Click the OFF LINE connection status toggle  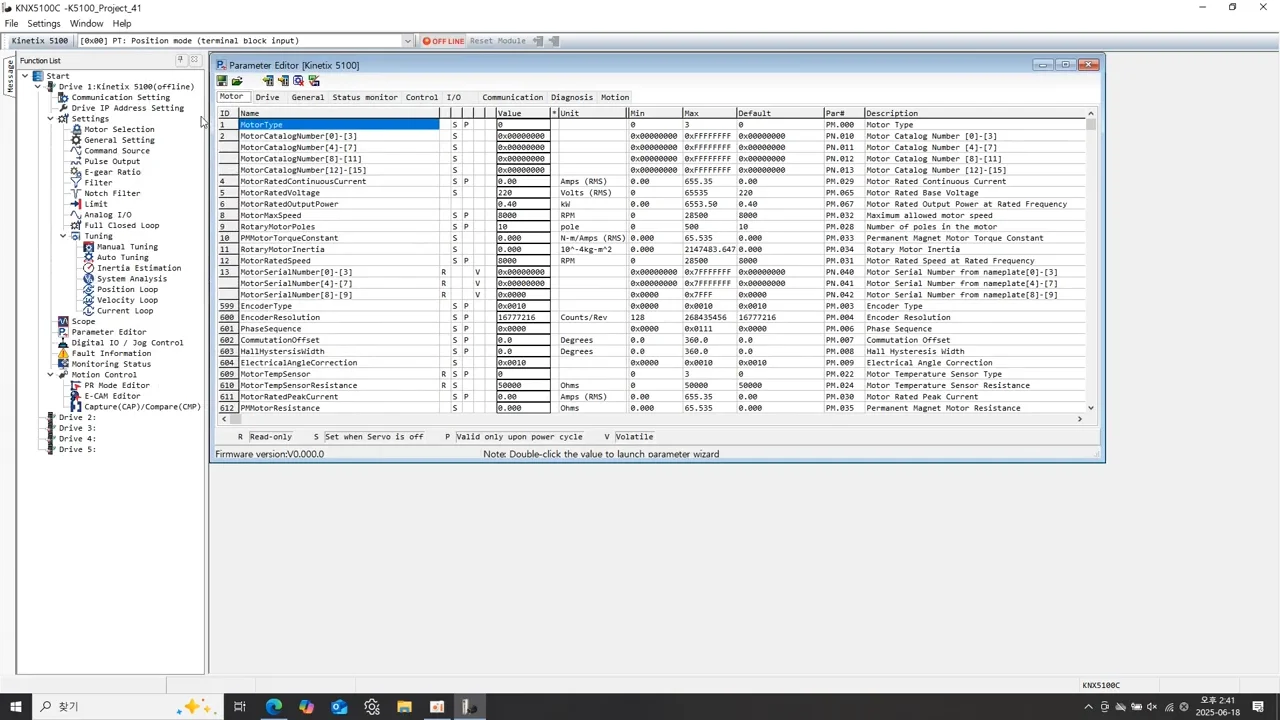[443, 41]
